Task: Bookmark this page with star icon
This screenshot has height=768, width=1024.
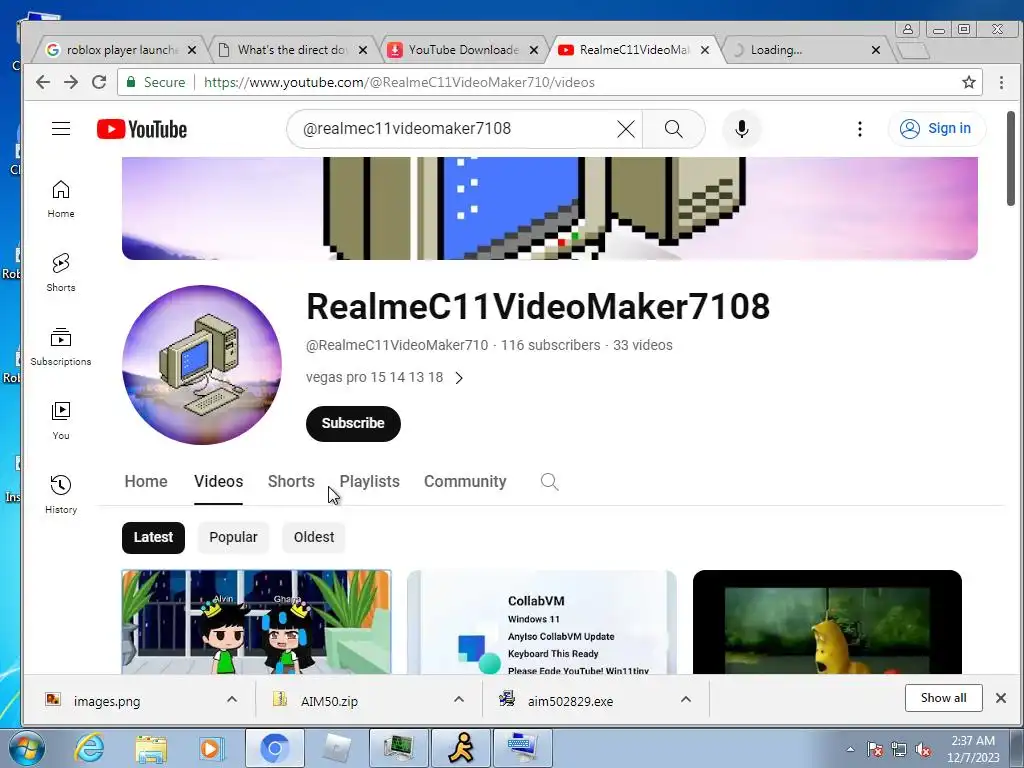Action: [968, 82]
